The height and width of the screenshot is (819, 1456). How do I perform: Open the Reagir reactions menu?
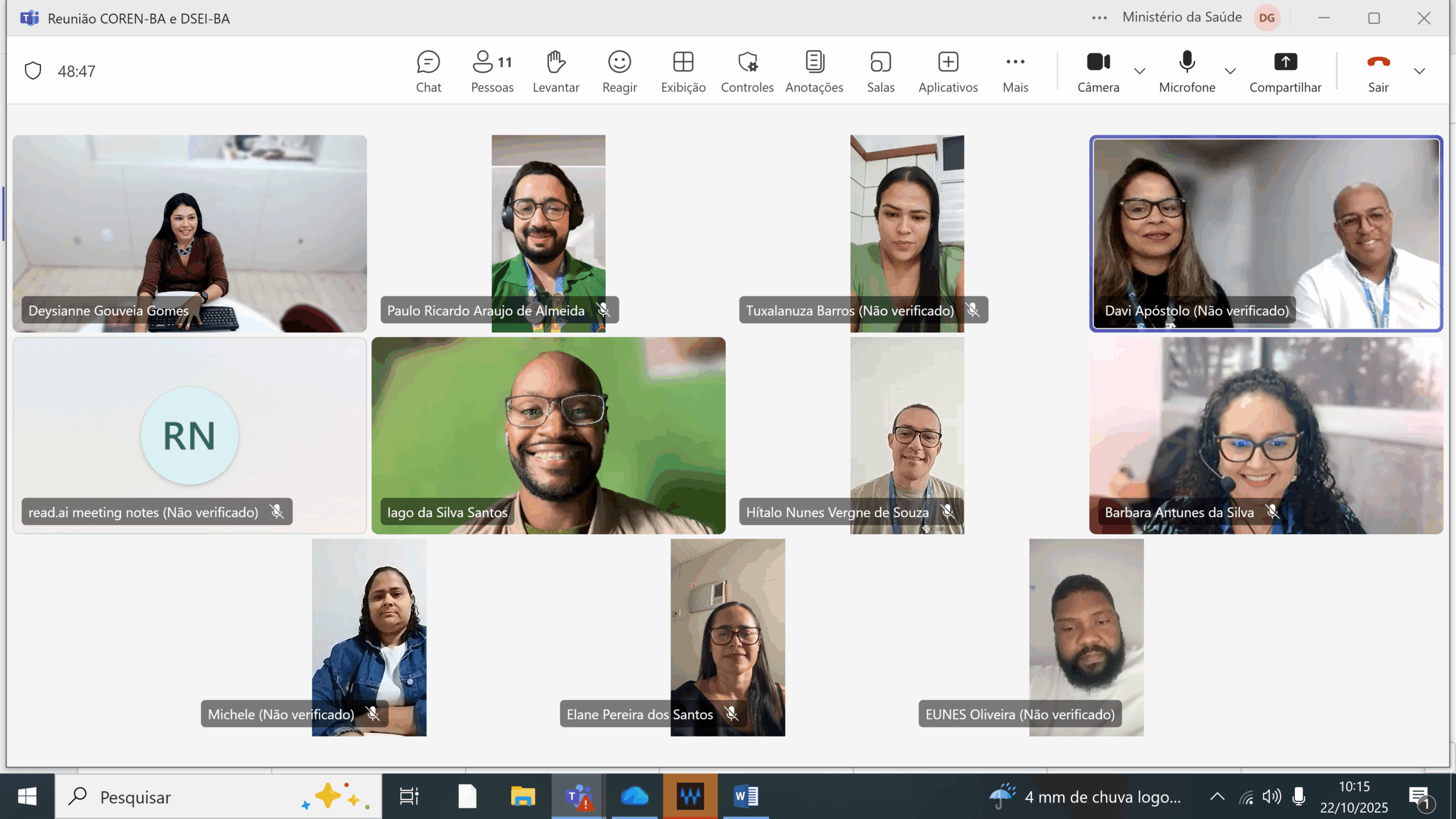[x=619, y=71]
